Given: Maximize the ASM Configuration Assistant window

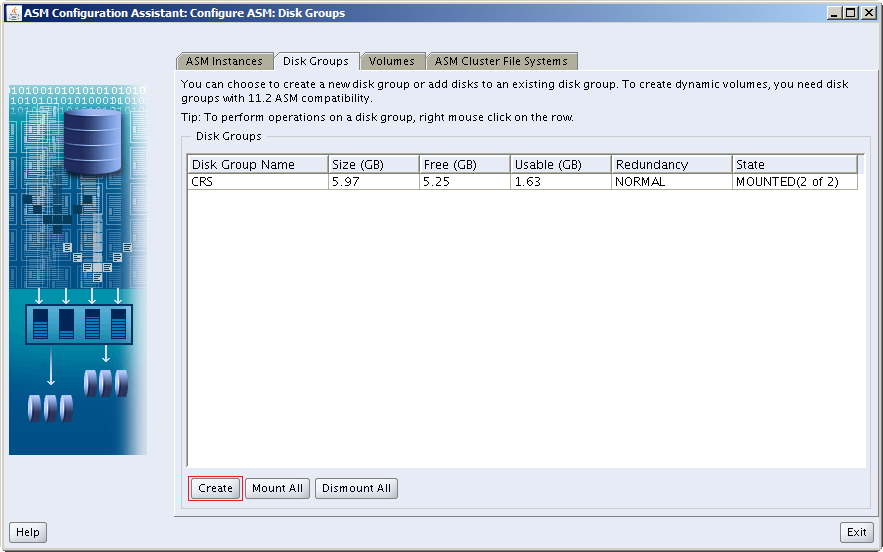Looking at the screenshot, I should 851,13.
